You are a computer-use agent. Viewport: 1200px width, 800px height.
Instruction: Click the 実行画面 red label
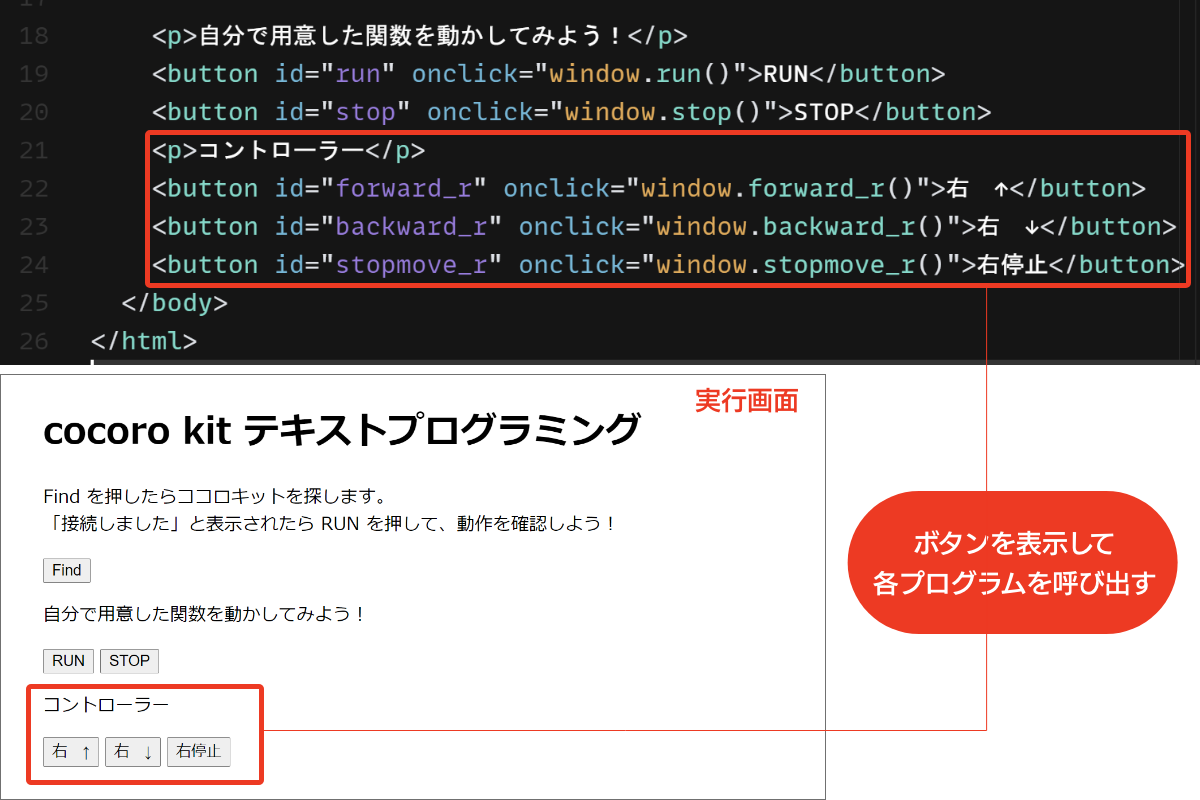click(747, 400)
